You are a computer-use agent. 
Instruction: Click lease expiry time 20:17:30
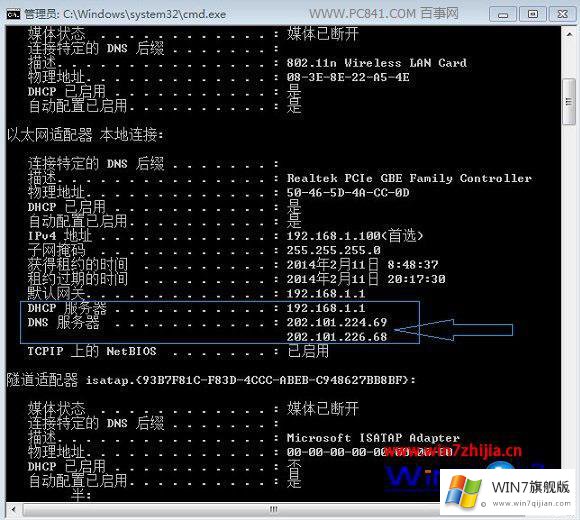coord(416,279)
